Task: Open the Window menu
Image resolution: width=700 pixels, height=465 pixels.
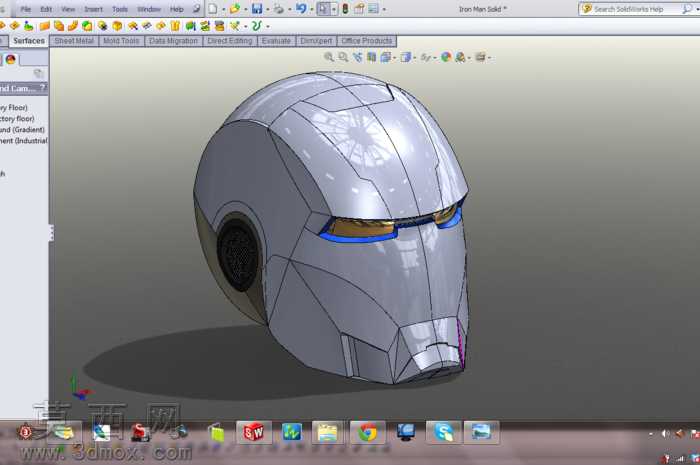Action: pyautogui.click(x=149, y=9)
